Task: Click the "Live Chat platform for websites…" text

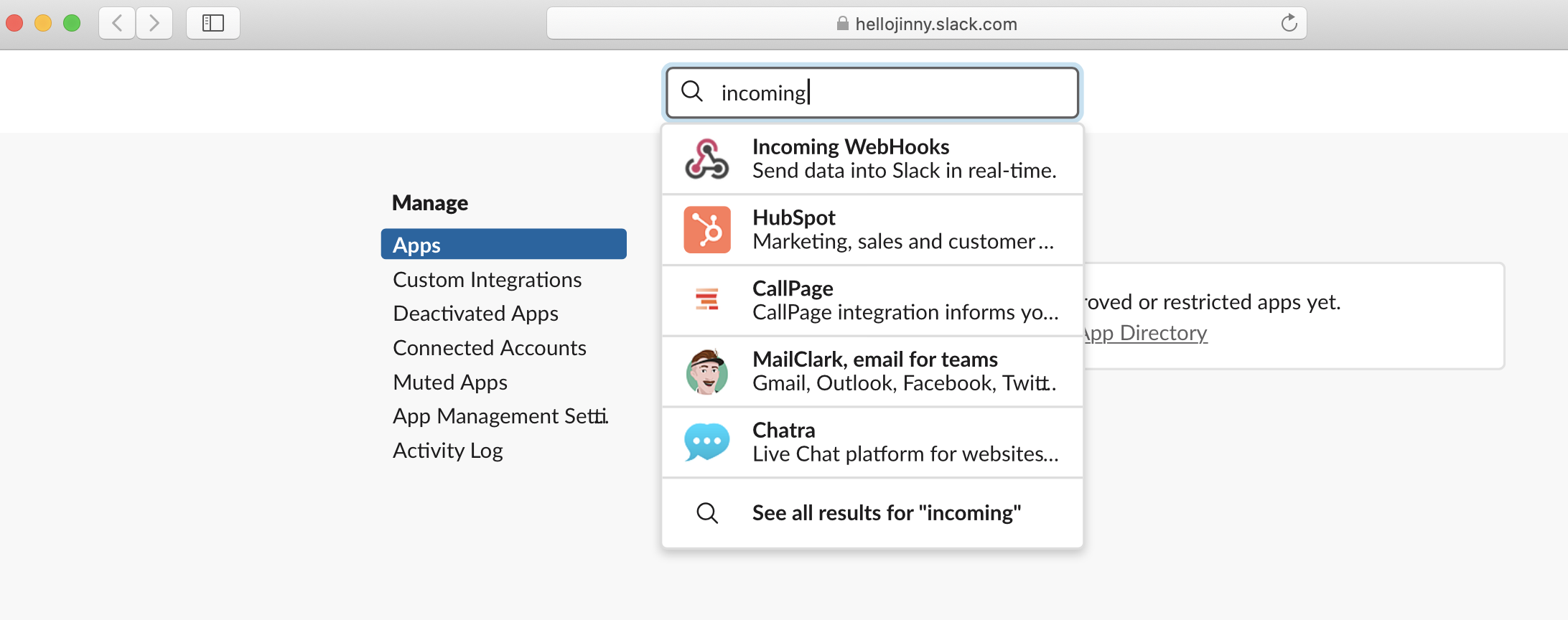Action: [905, 454]
